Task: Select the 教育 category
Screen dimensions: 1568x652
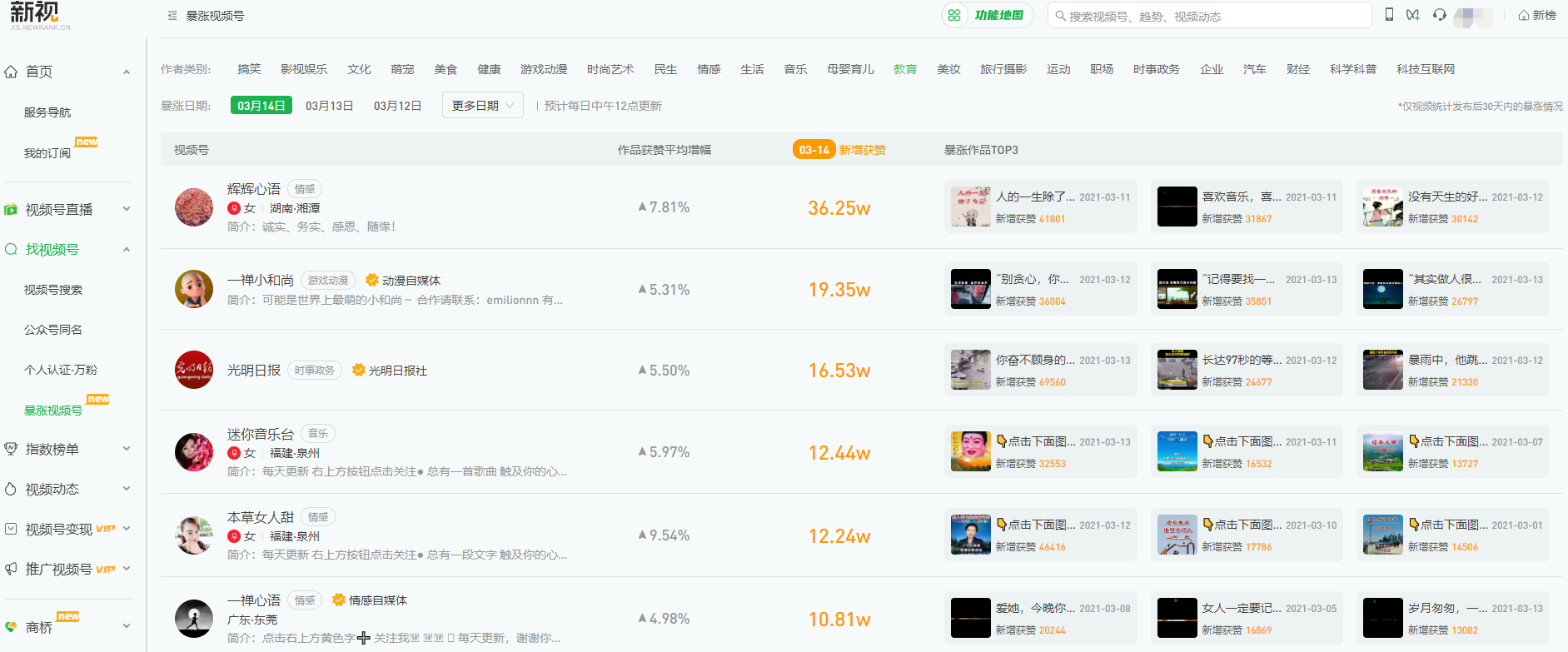Action: click(x=905, y=69)
